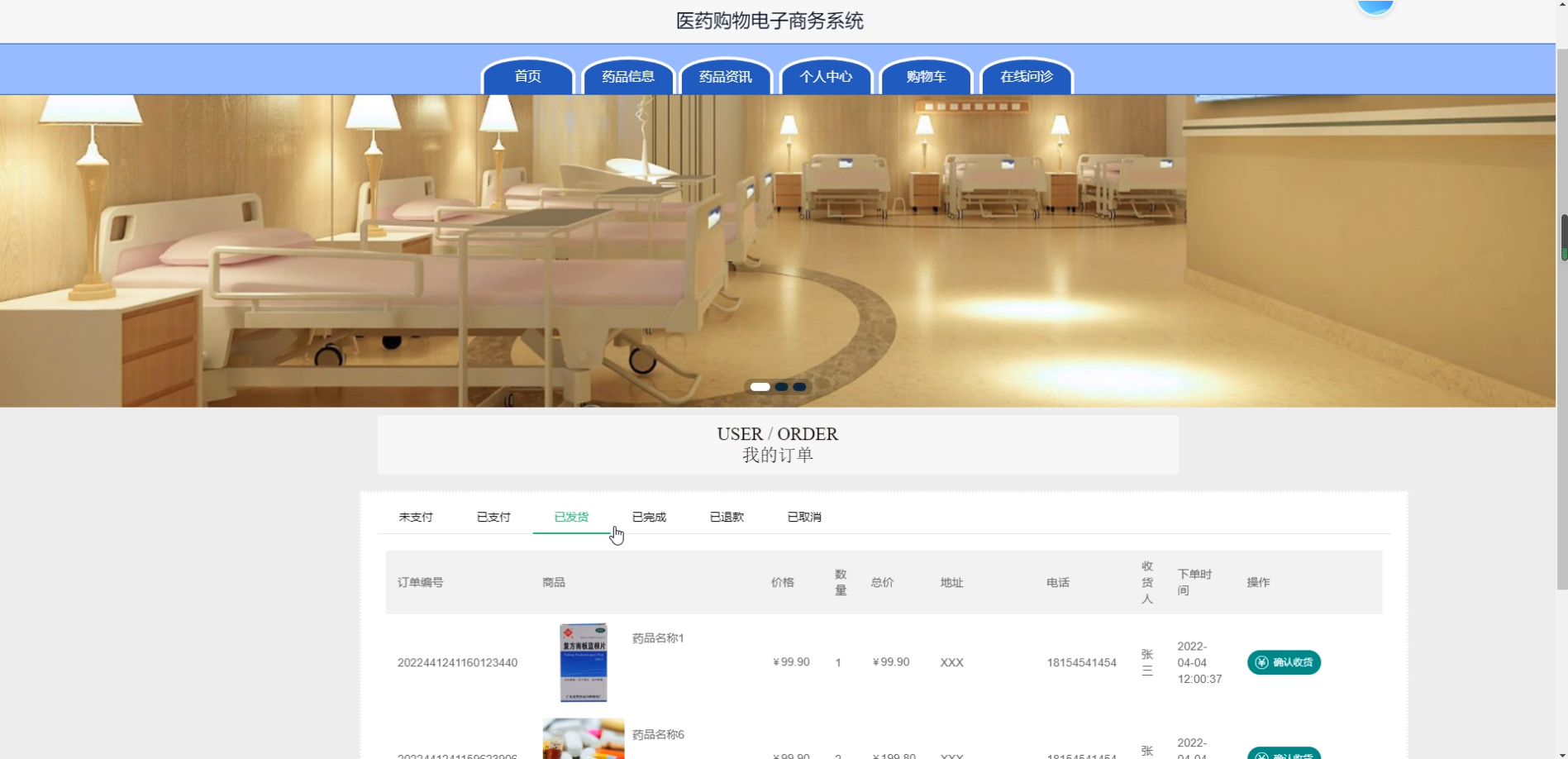Click the 订单编号 column header
Image resolution: width=1568 pixels, height=759 pixels.
(420, 582)
